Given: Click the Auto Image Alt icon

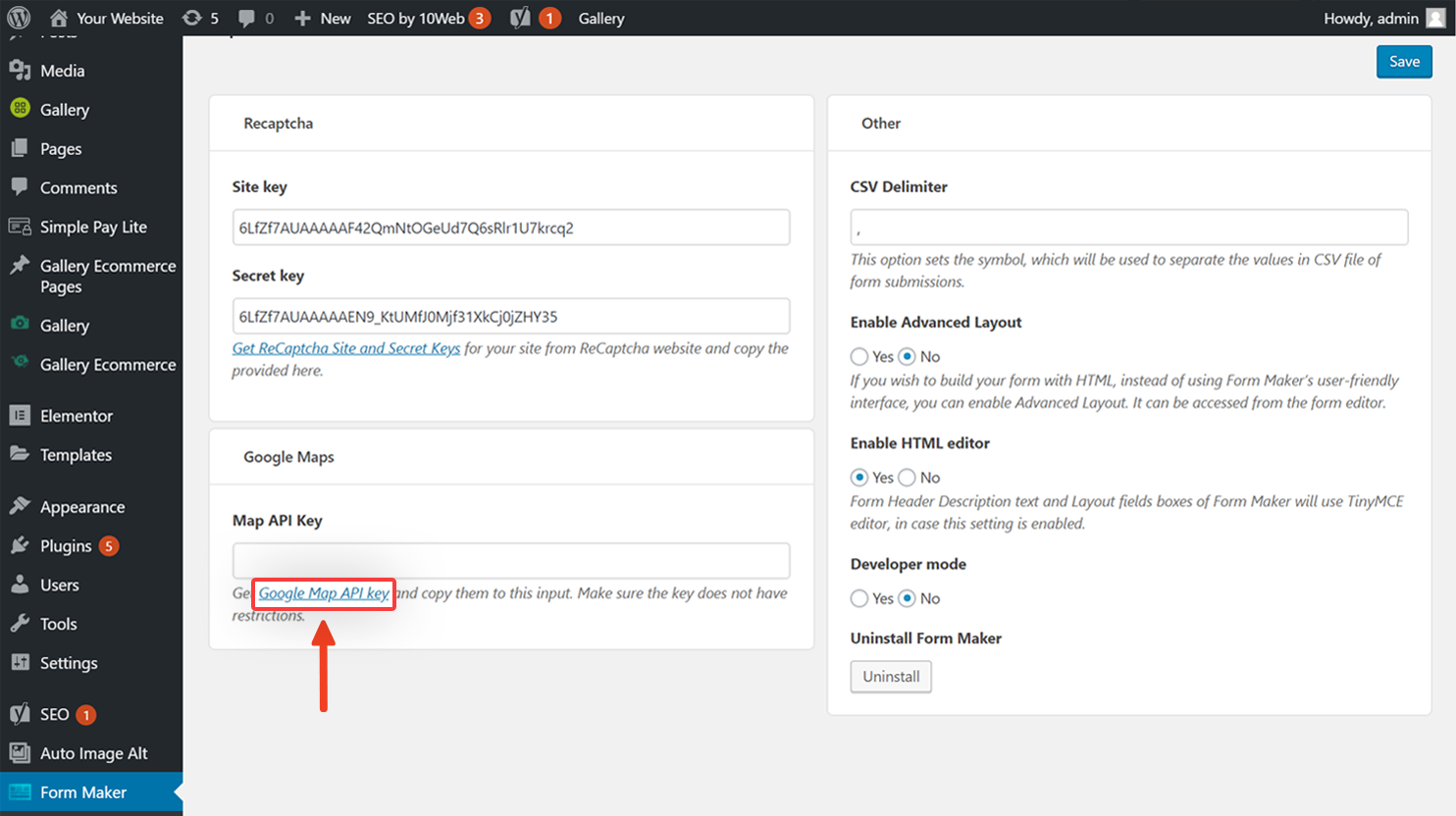Looking at the screenshot, I should 20,752.
